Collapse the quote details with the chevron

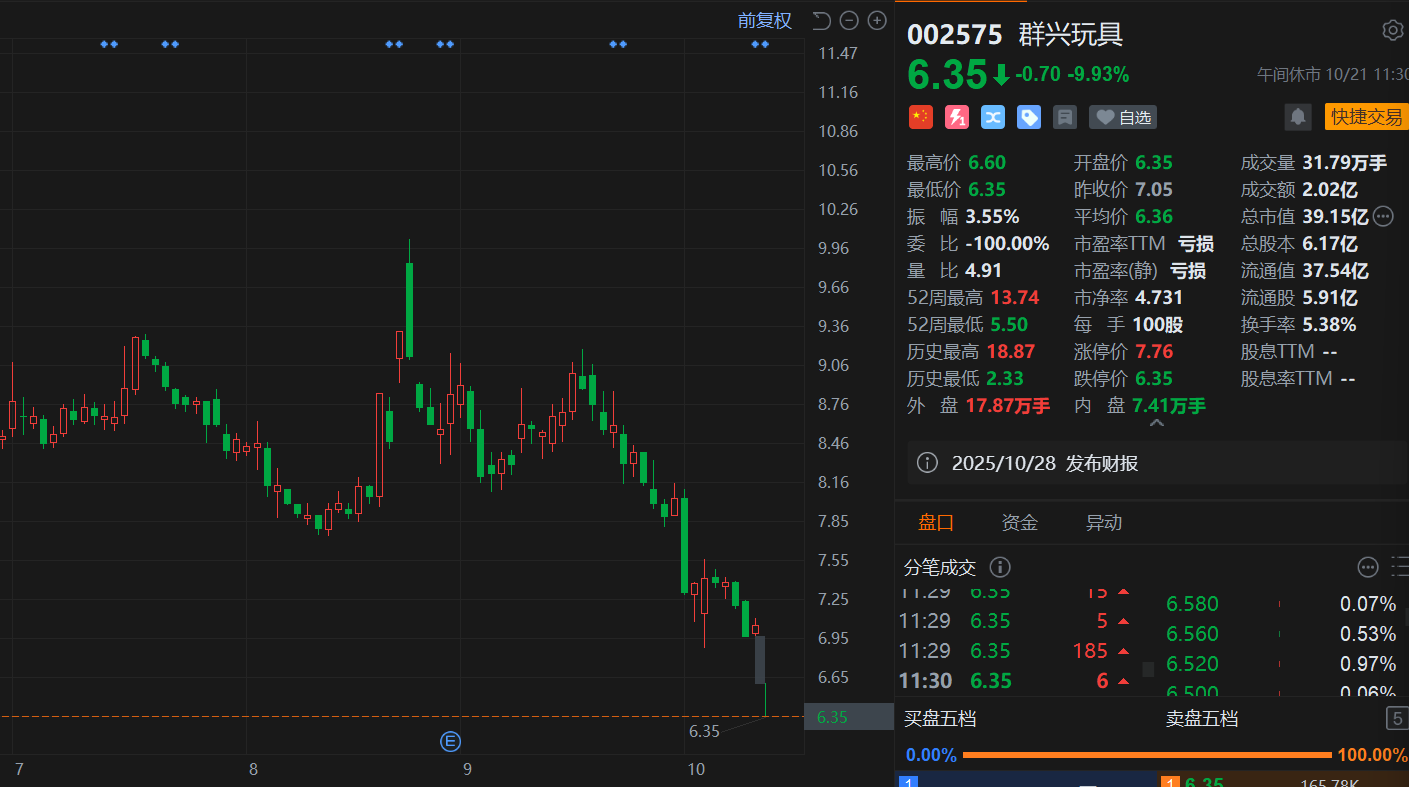1157,423
